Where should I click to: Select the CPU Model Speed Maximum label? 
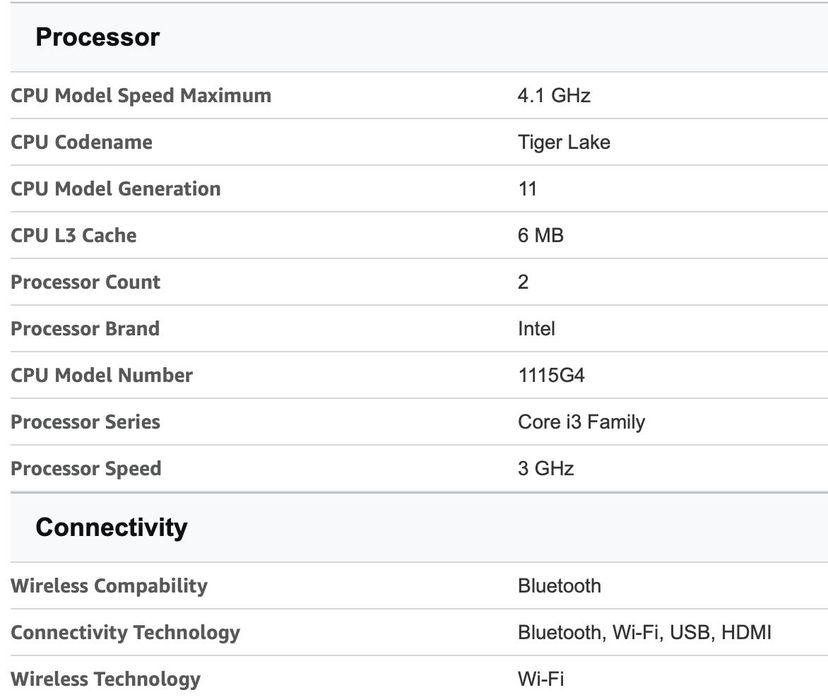pyautogui.click(x=141, y=96)
